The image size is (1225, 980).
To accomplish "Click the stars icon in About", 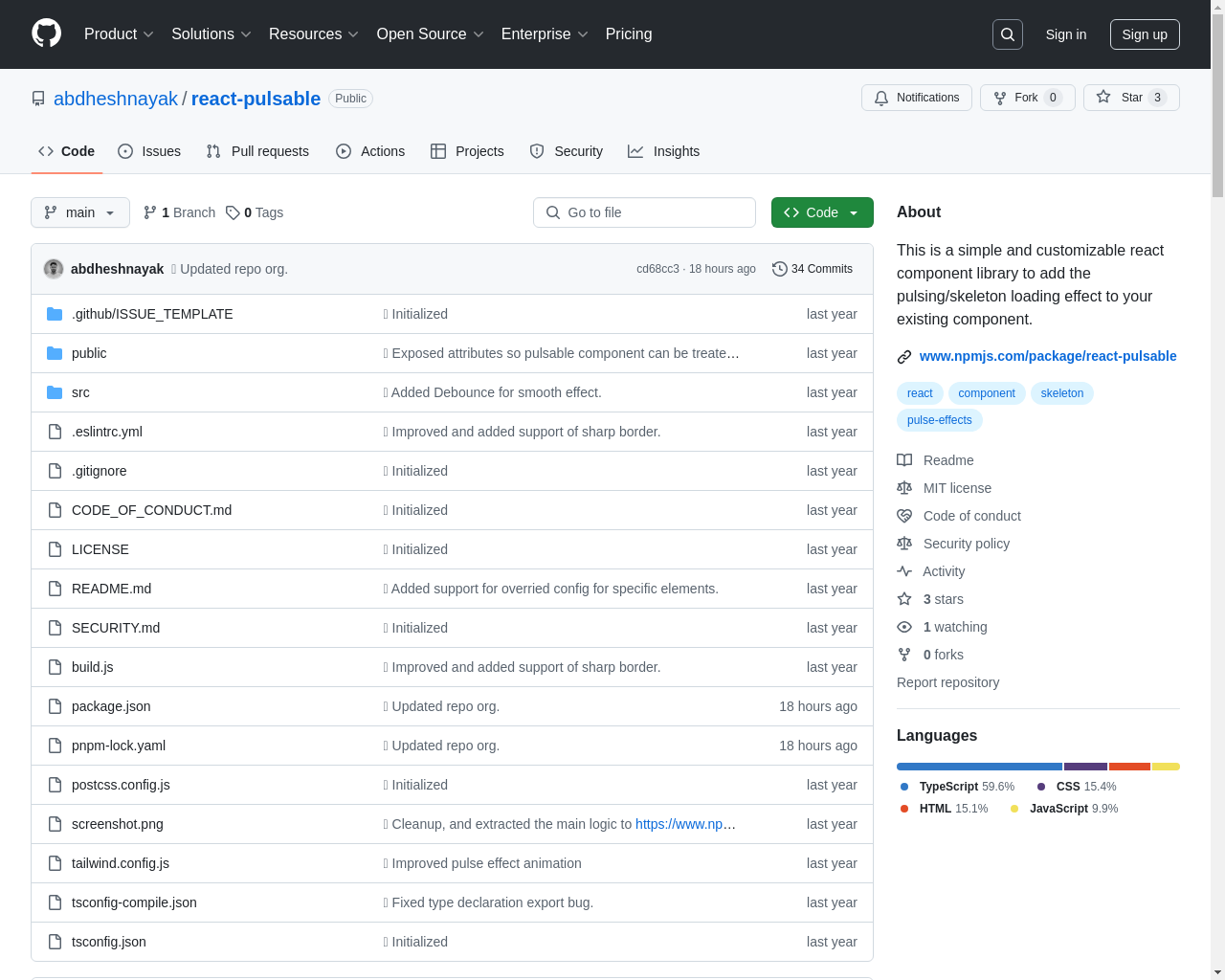I will click(x=904, y=599).
